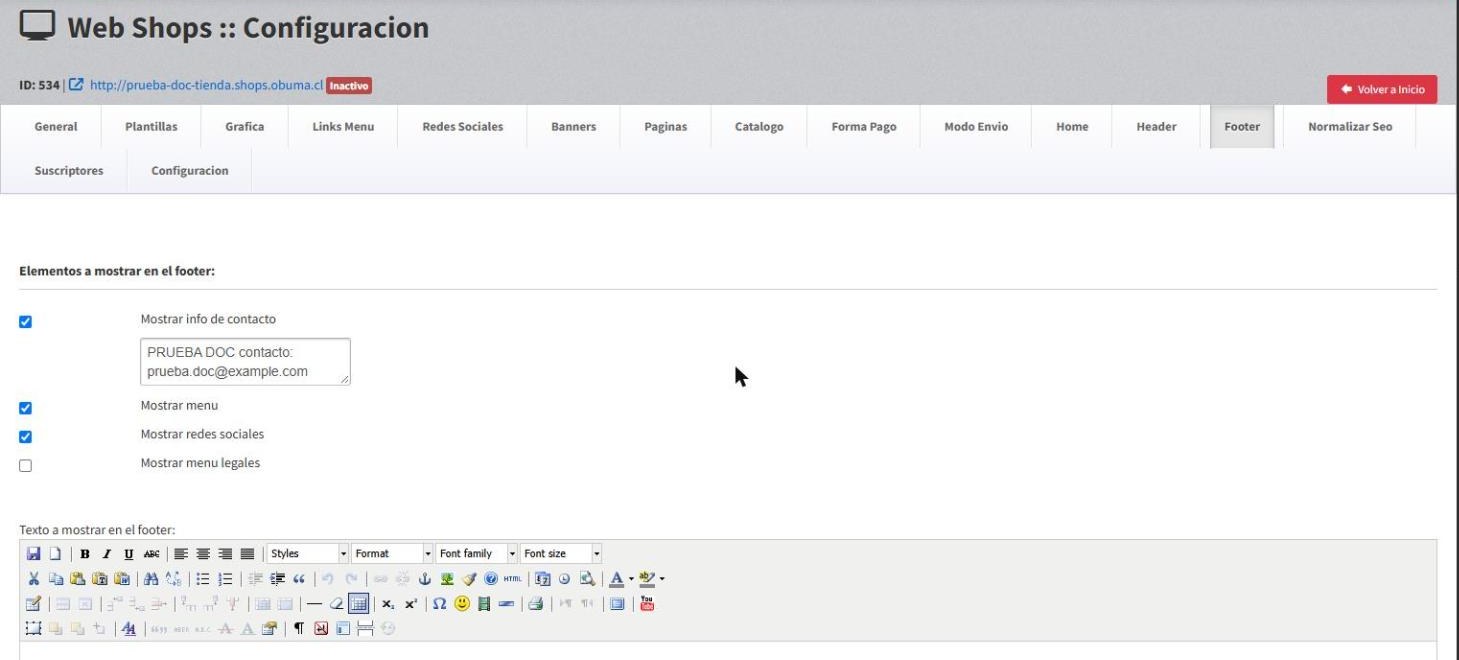Click the Find binoculars icon
Screen dimensions: 1459x660
point(151,578)
